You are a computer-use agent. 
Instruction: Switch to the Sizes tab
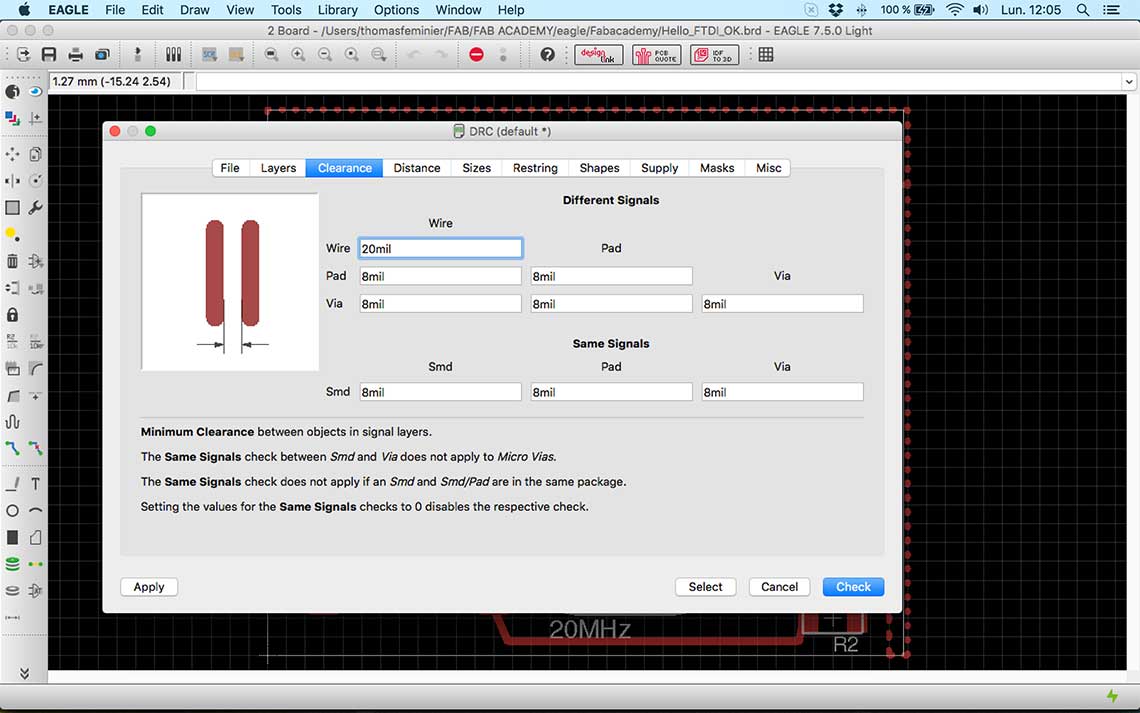(x=476, y=168)
